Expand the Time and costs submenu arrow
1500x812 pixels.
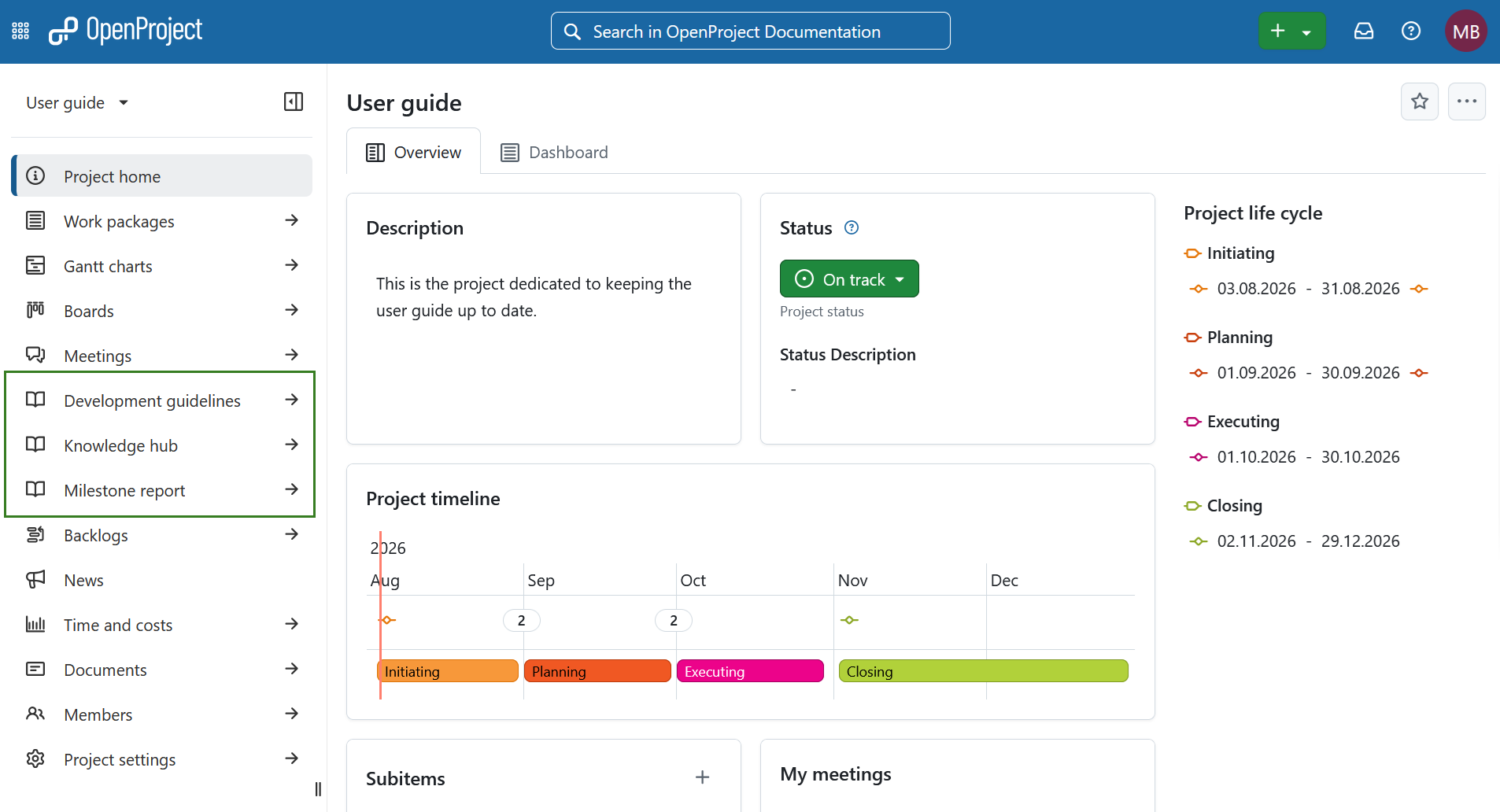292,624
